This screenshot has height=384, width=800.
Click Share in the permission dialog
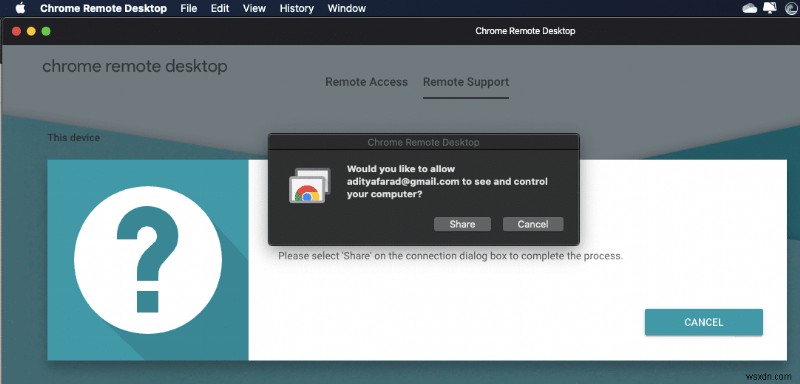[x=462, y=224]
